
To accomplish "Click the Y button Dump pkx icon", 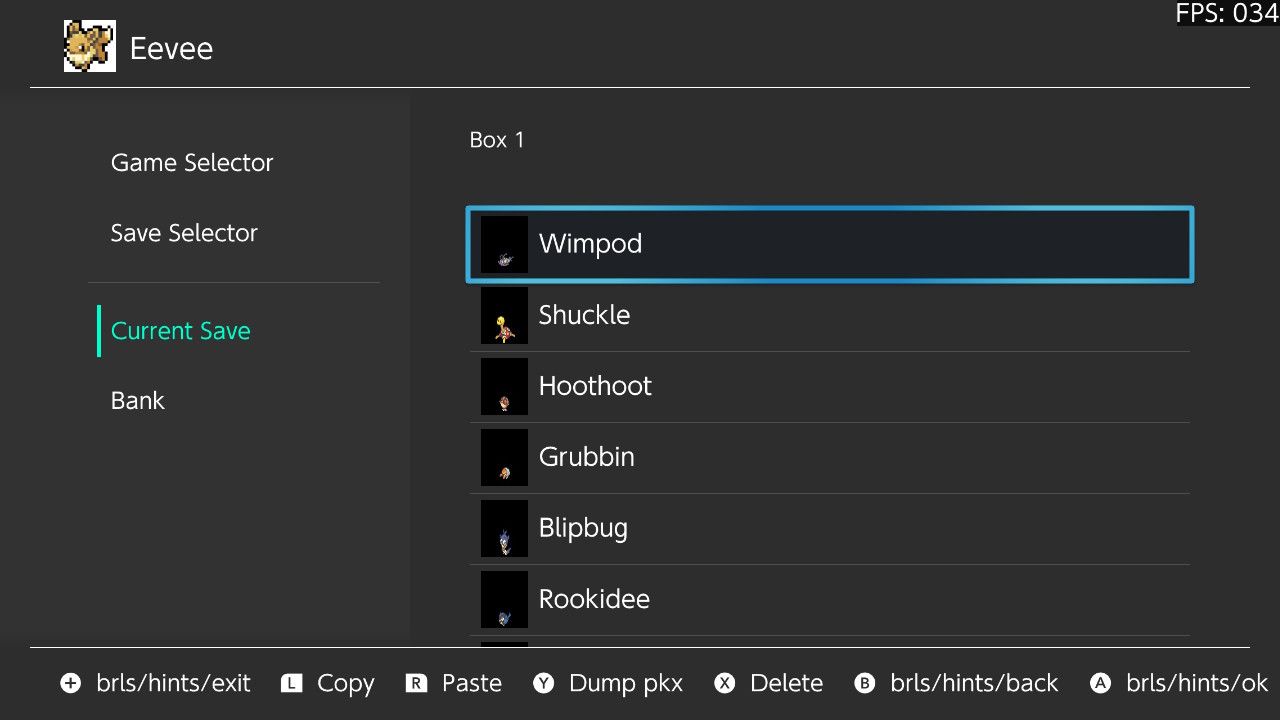I will pyautogui.click(x=543, y=683).
